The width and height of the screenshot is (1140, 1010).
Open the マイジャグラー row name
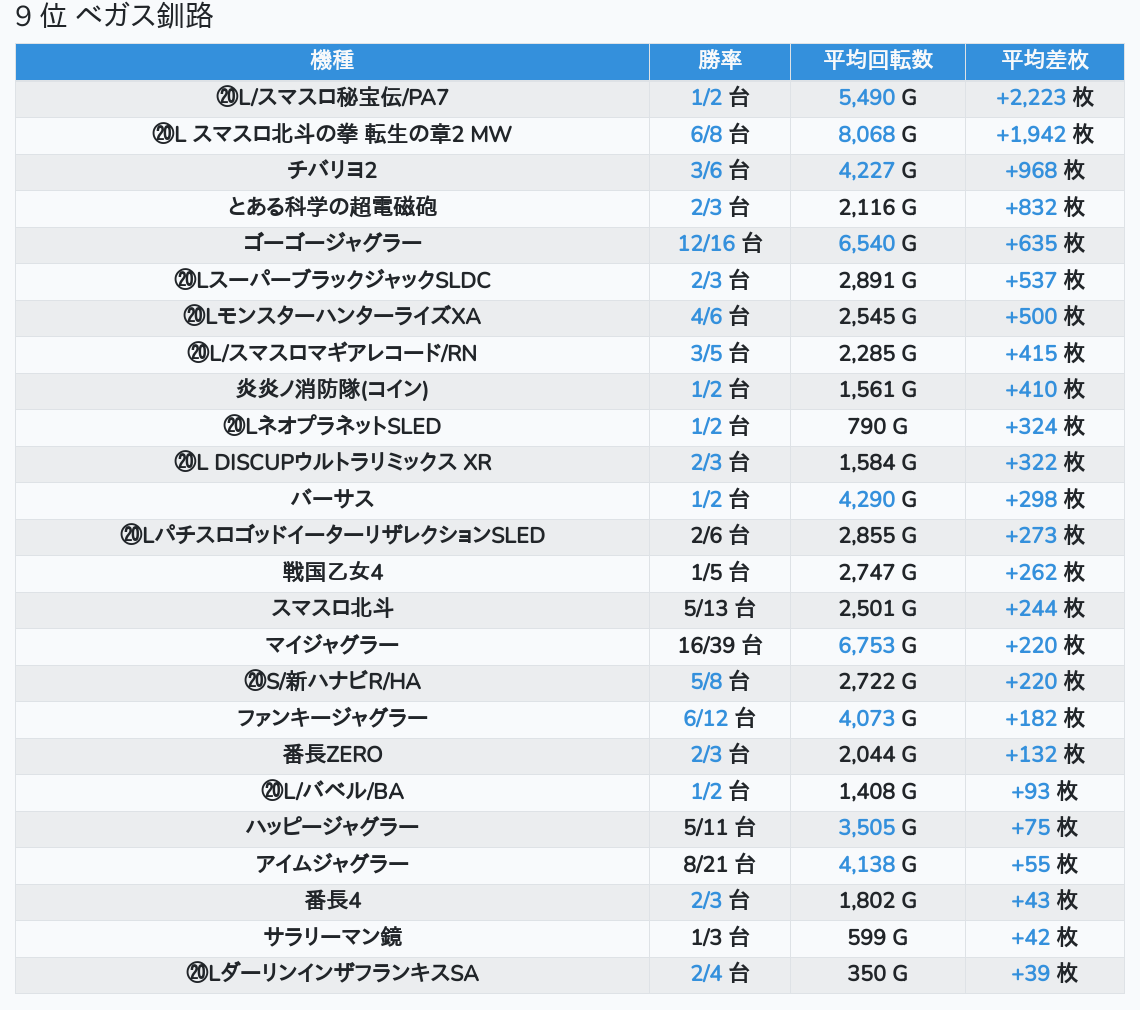(x=332, y=645)
